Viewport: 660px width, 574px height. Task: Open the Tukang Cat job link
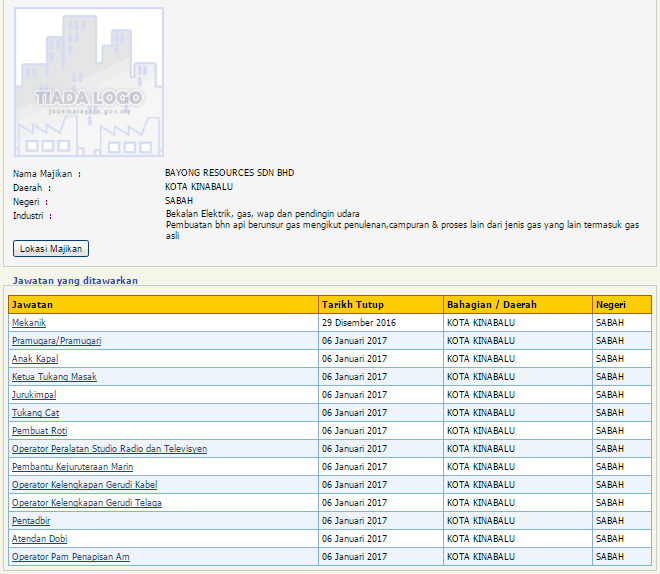point(35,413)
